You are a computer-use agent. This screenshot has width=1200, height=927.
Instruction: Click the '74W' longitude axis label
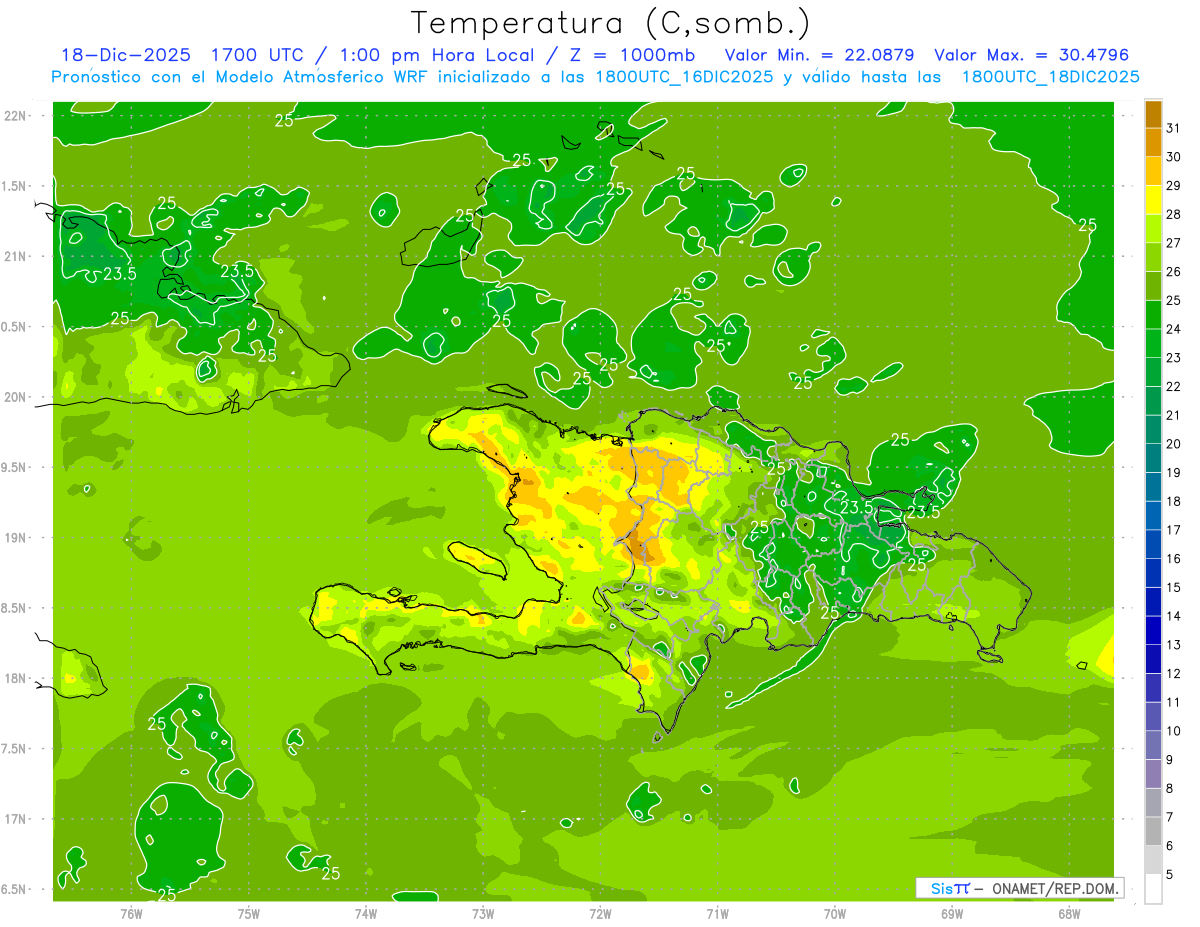(366, 914)
